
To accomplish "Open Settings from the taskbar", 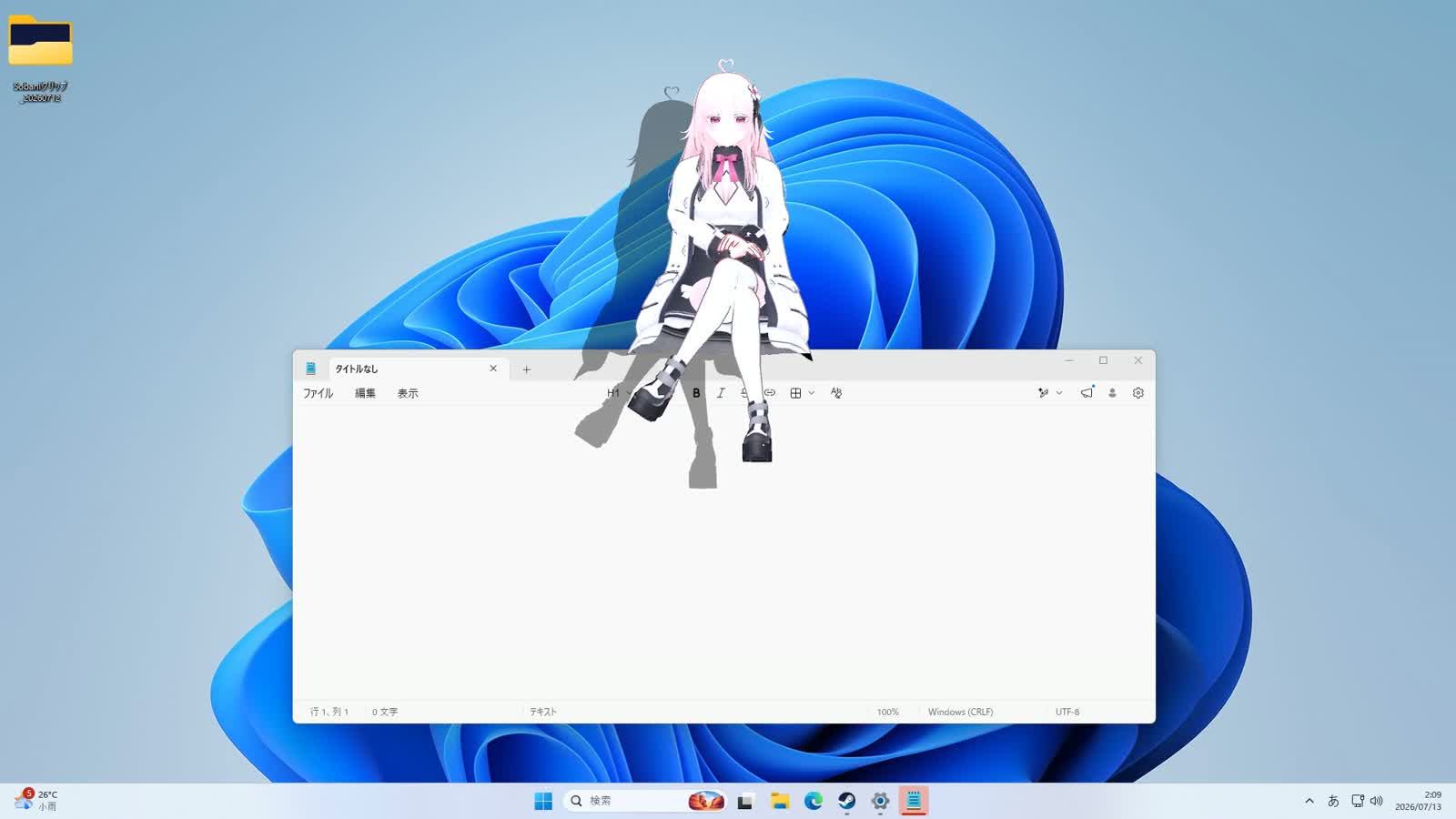I will (880, 801).
